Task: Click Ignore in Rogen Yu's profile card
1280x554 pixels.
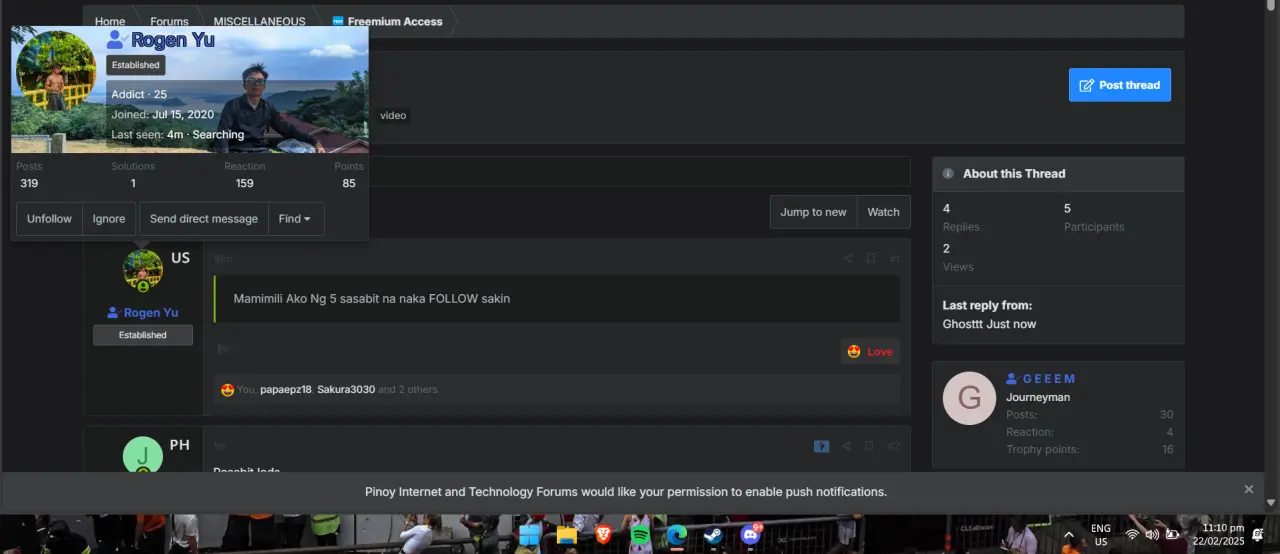Action: [x=109, y=219]
